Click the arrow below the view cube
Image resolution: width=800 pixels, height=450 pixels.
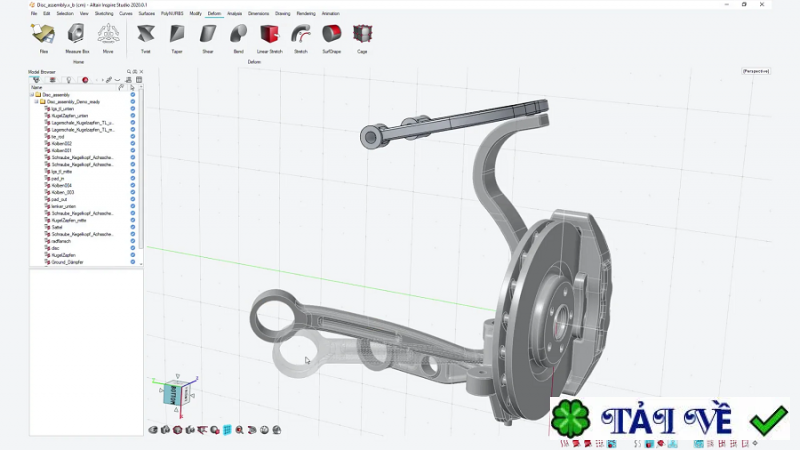click(176, 410)
